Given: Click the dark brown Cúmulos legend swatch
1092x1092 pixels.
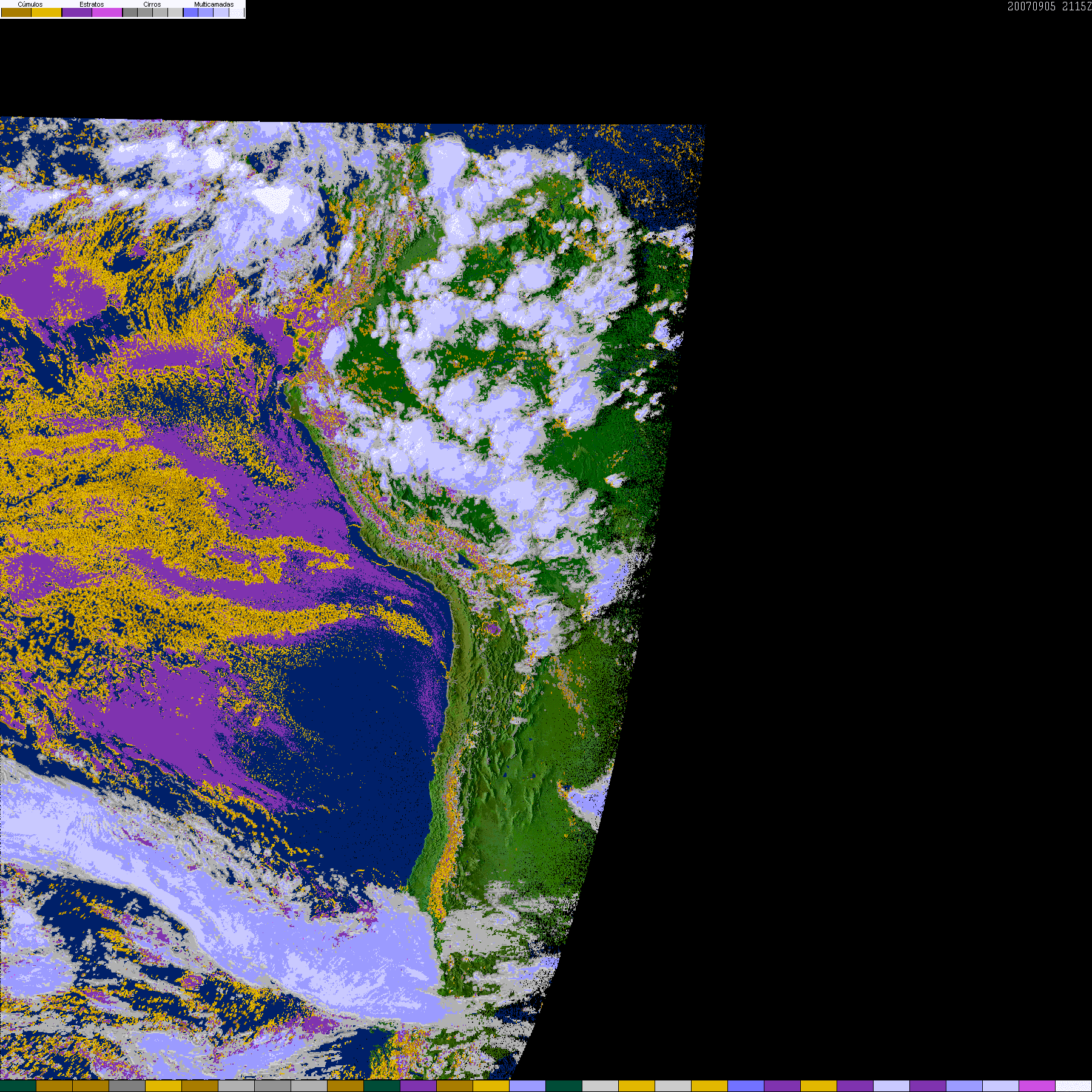Looking at the screenshot, I should (16, 12).
